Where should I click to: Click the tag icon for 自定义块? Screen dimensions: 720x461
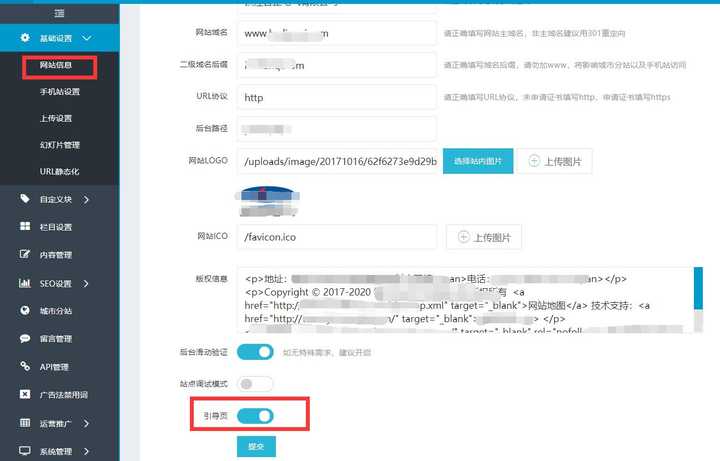[x=25, y=199]
